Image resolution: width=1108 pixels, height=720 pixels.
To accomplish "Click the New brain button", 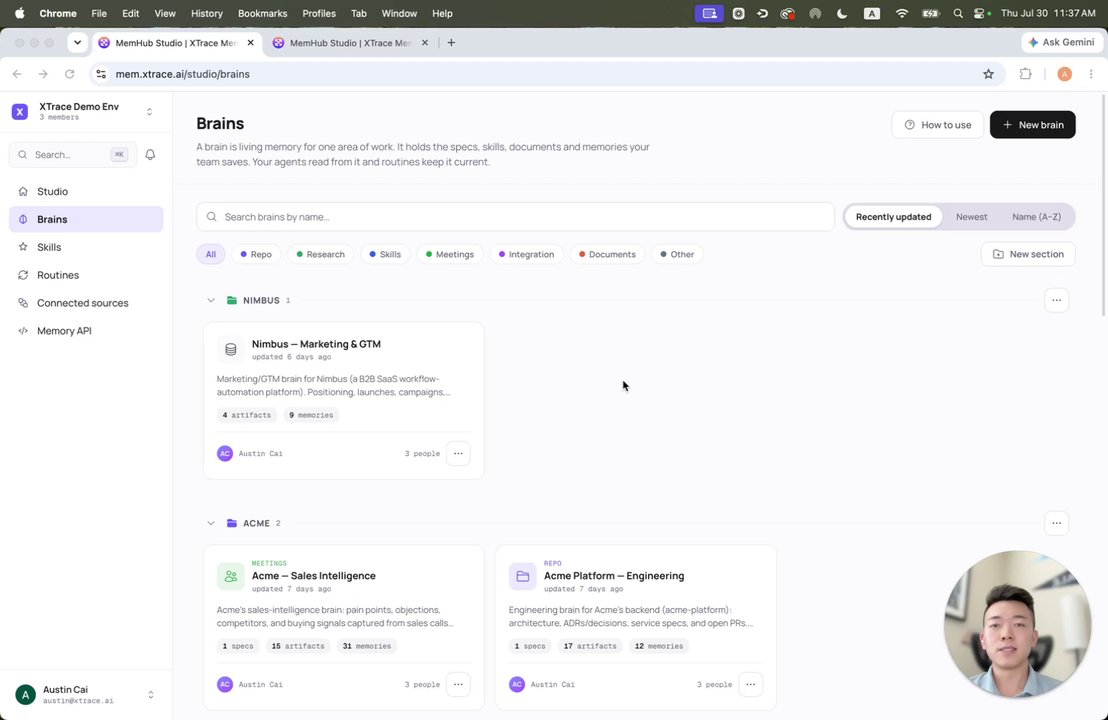I will click(x=1032, y=124).
